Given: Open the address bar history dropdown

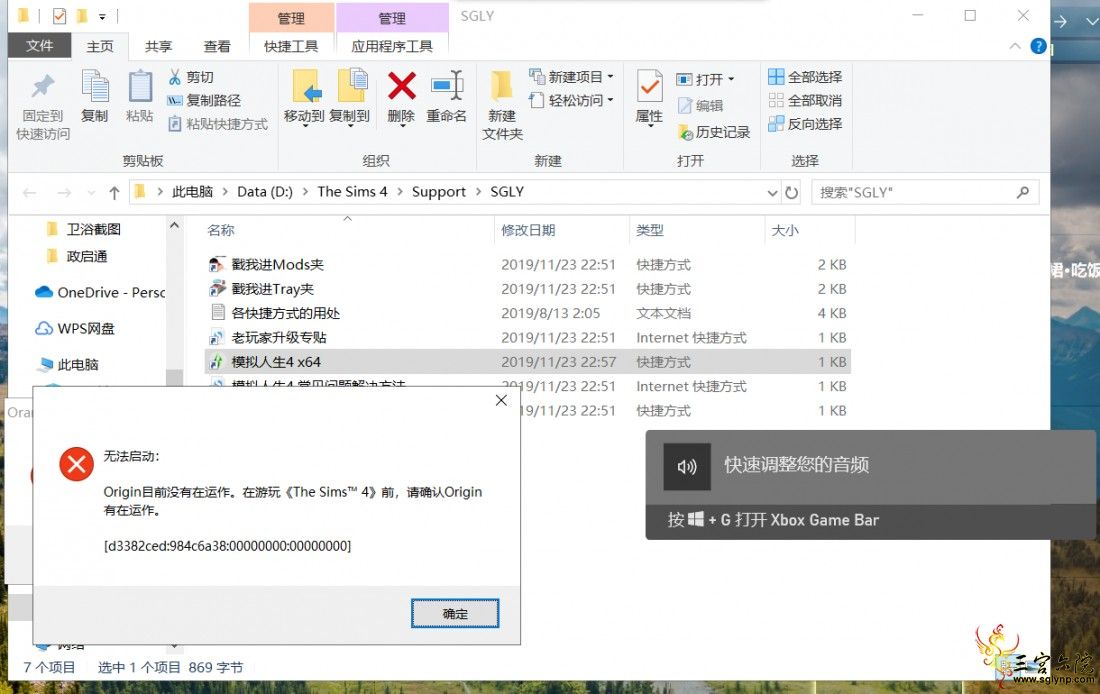Looking at the screenshot, I should (x=772, y=192).
